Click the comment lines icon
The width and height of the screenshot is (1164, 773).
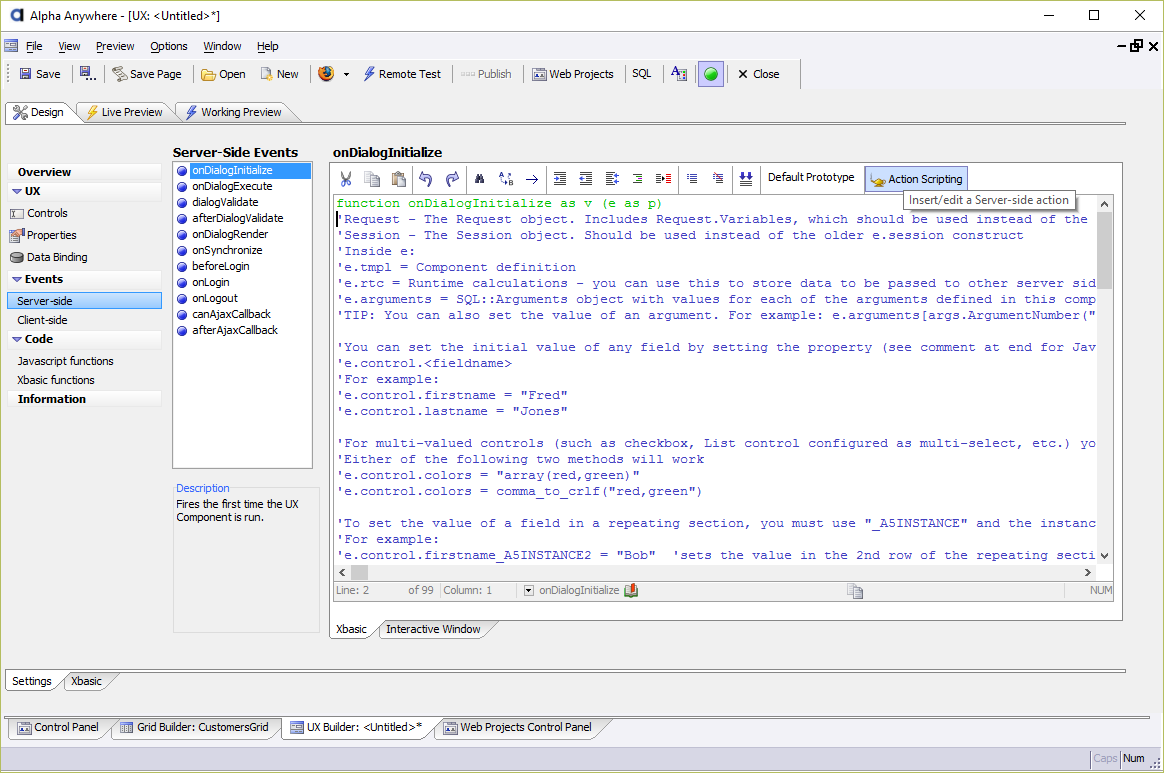tap(692, 178)
